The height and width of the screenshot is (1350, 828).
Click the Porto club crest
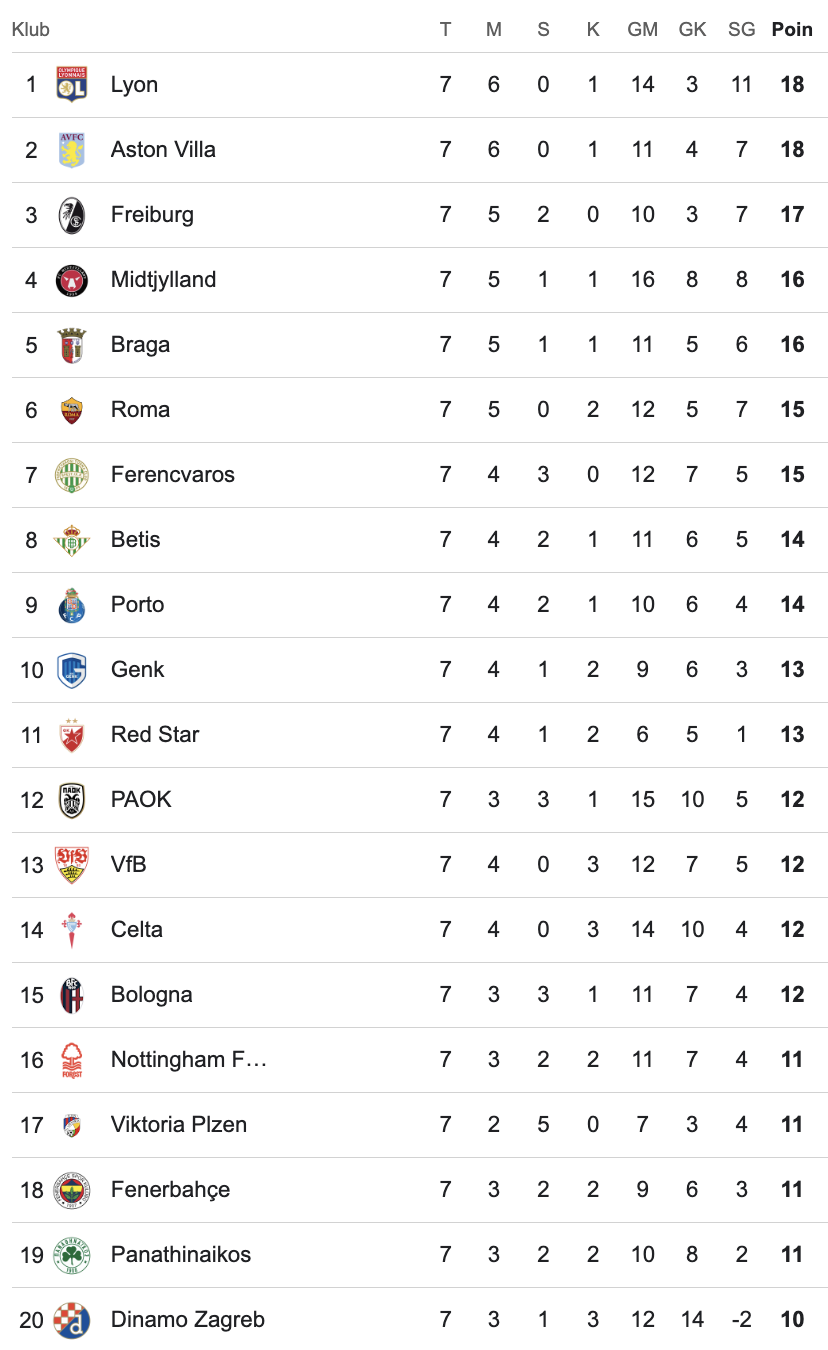click(x=72, y=605)
